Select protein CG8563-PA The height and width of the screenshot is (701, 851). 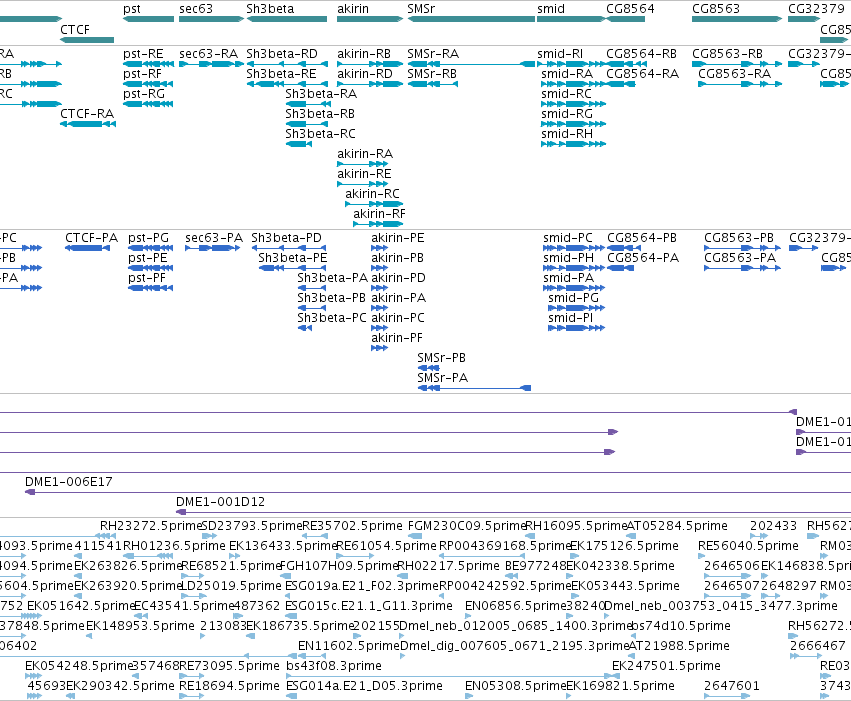[740, 258]
